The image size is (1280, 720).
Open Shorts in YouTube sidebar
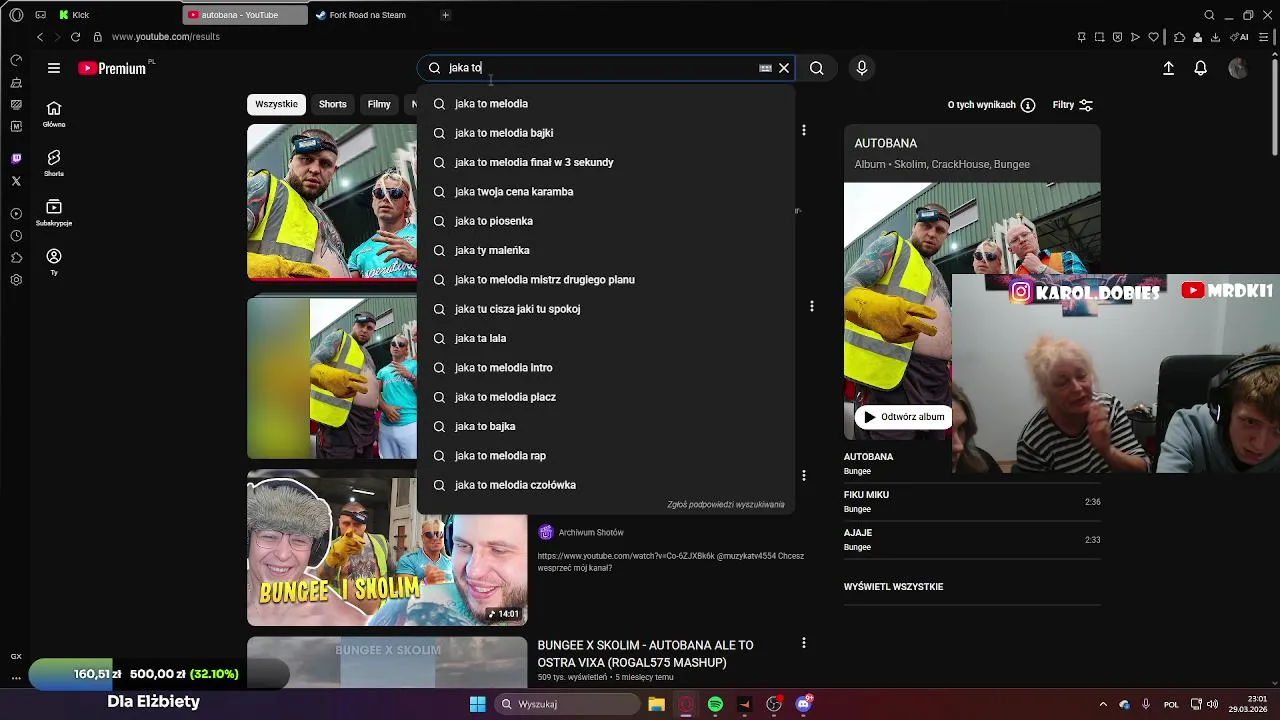[54, 163]
